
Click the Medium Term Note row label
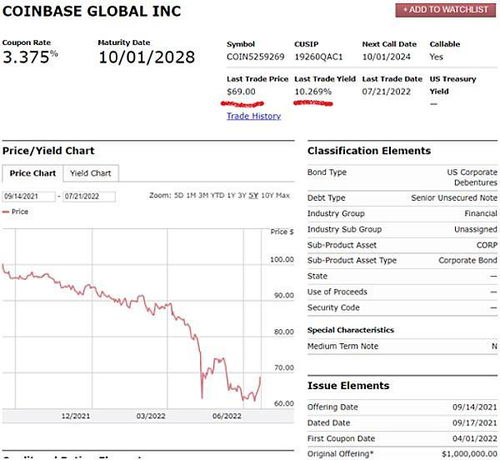[x=343, y=346]
